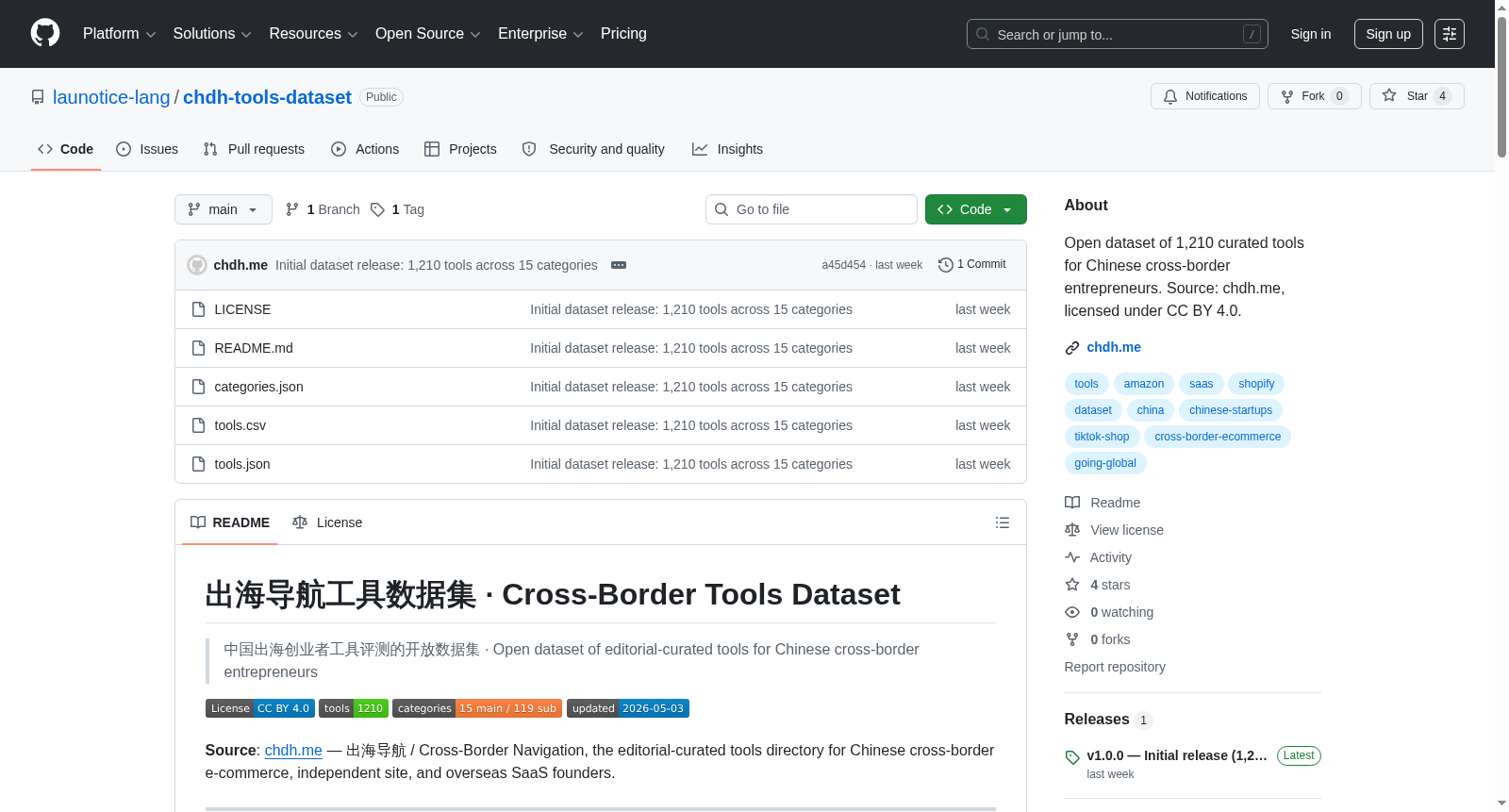Viewport: 1509px width, 812px height.
Task: Open commit hash a45d454
Action: [x=843, y=265]
